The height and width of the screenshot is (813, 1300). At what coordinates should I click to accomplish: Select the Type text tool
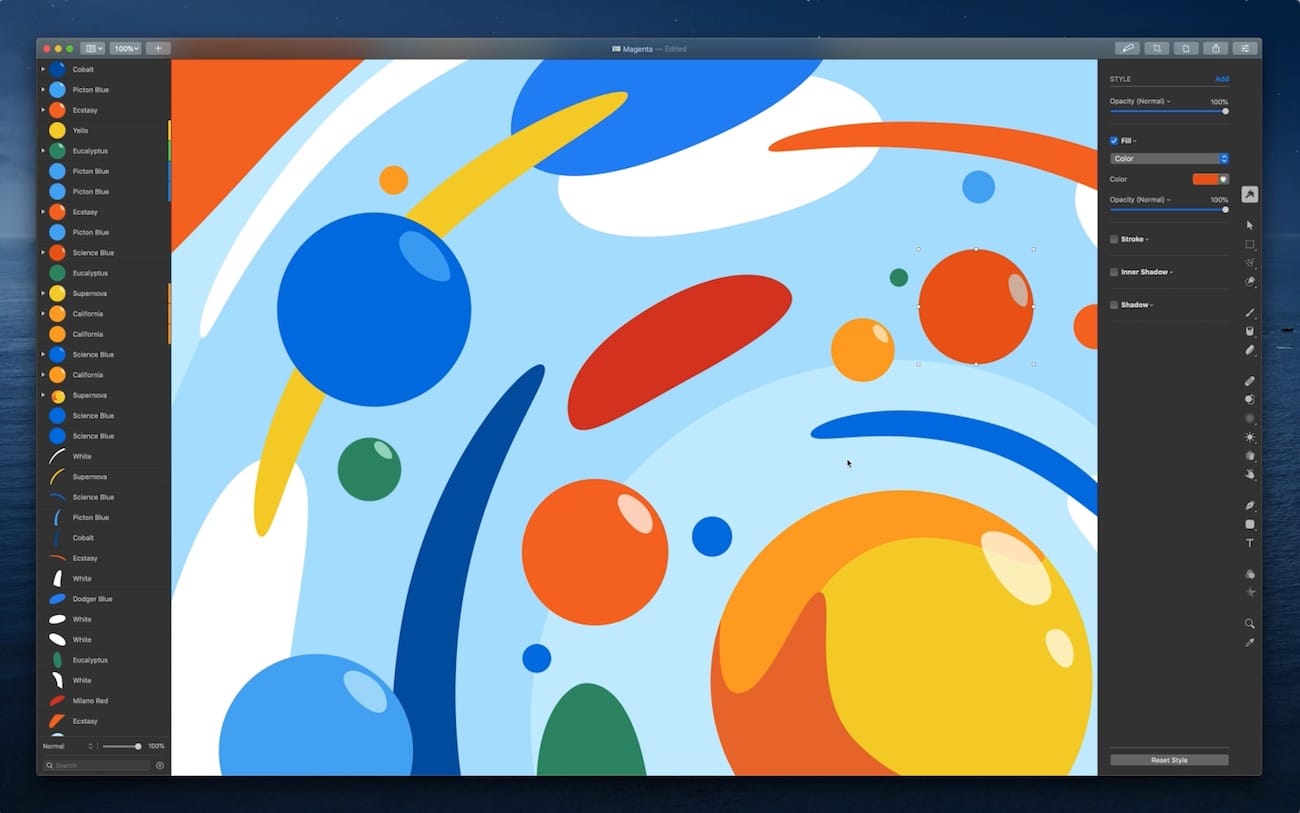click(x=1249, y=543)
